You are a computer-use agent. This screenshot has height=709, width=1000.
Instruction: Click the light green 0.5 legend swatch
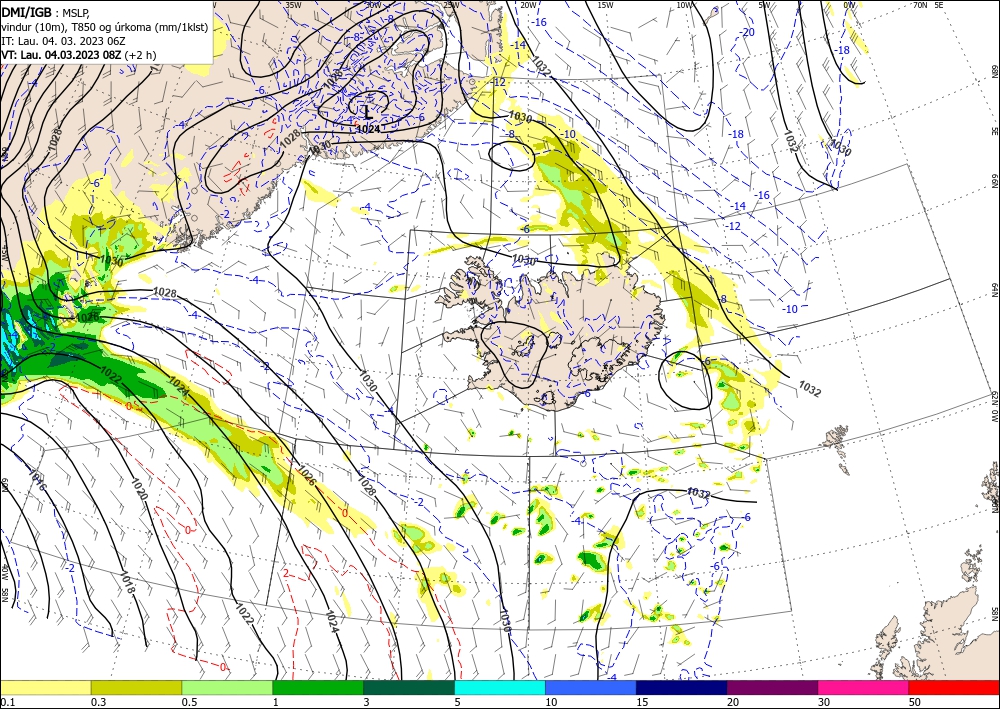tap(227, 687)
